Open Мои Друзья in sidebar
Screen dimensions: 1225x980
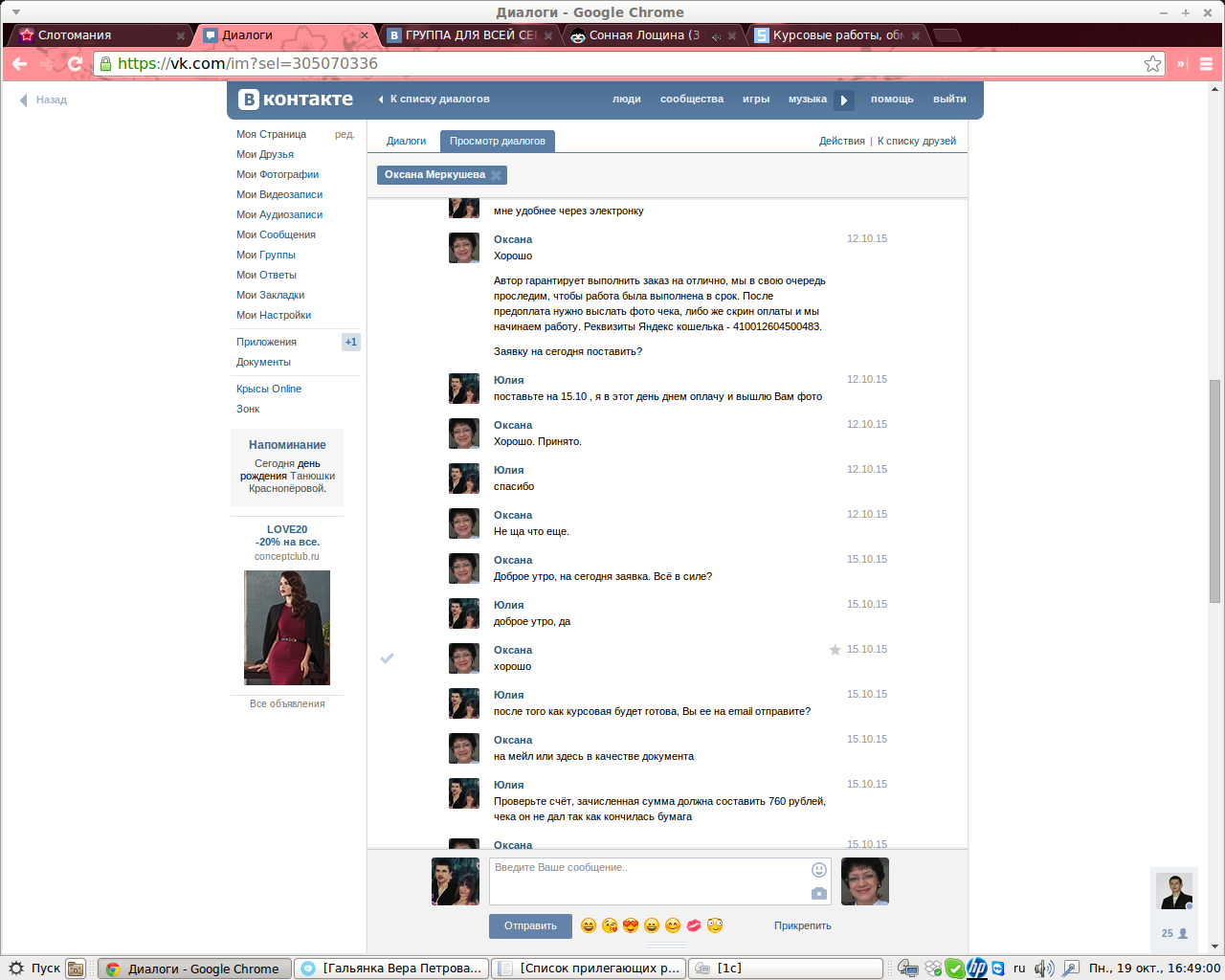click(265, 154)
